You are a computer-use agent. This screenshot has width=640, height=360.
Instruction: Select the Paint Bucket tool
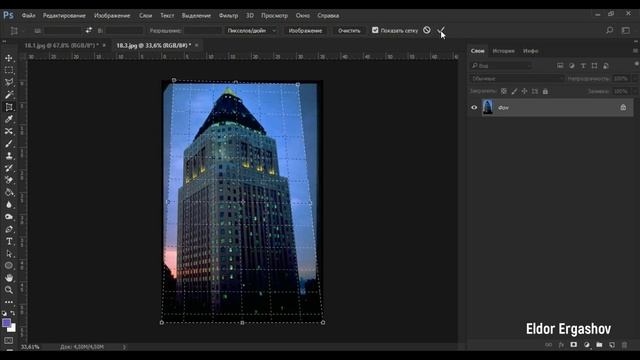(9, 192)
